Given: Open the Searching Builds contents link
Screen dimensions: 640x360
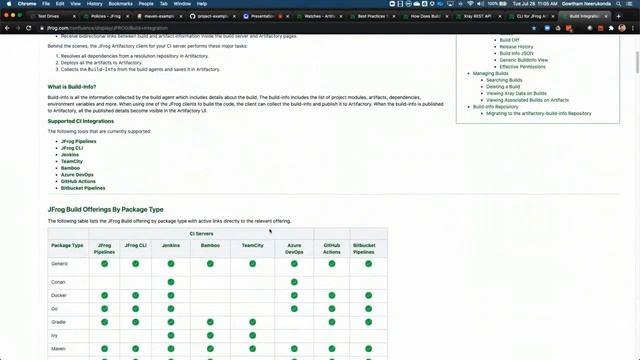Looking at the screenshot, I should (504, 80).
